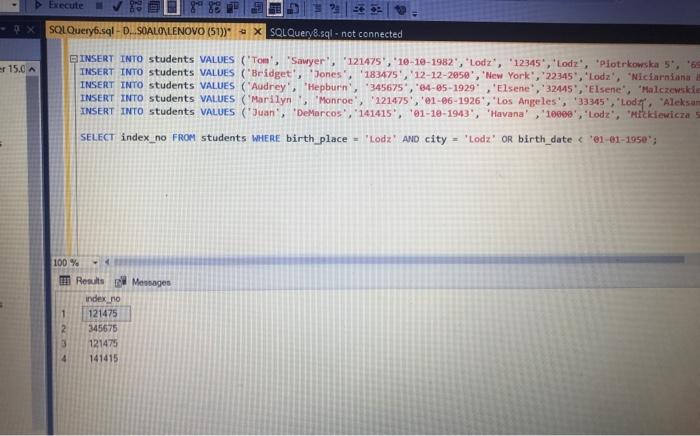Viewport: 700px width, 436px height.
Task: Select result row number 4 header
Action: [x=64, y=359]
